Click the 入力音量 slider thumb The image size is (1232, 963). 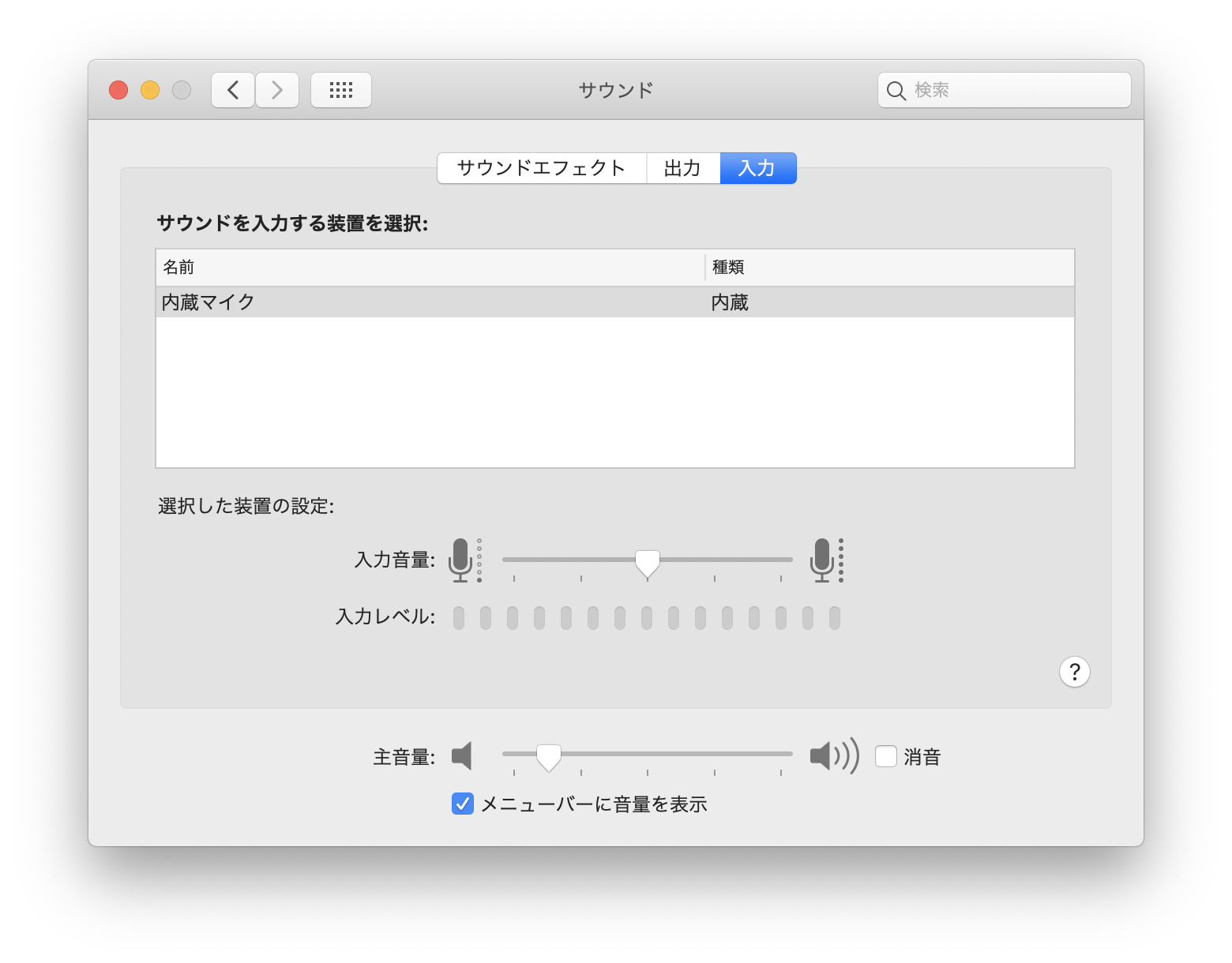(x=648, y=562)
